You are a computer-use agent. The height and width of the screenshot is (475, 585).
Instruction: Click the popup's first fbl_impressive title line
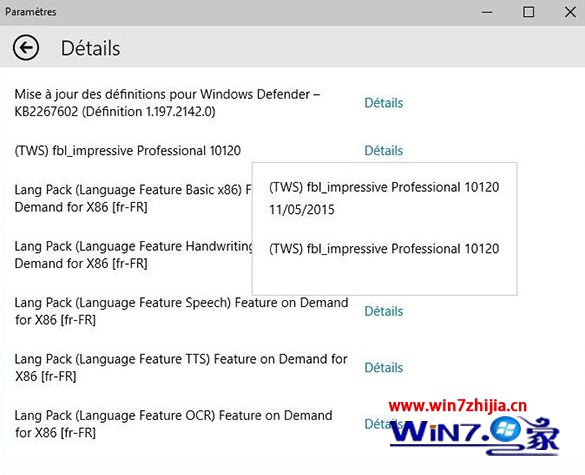384,187
